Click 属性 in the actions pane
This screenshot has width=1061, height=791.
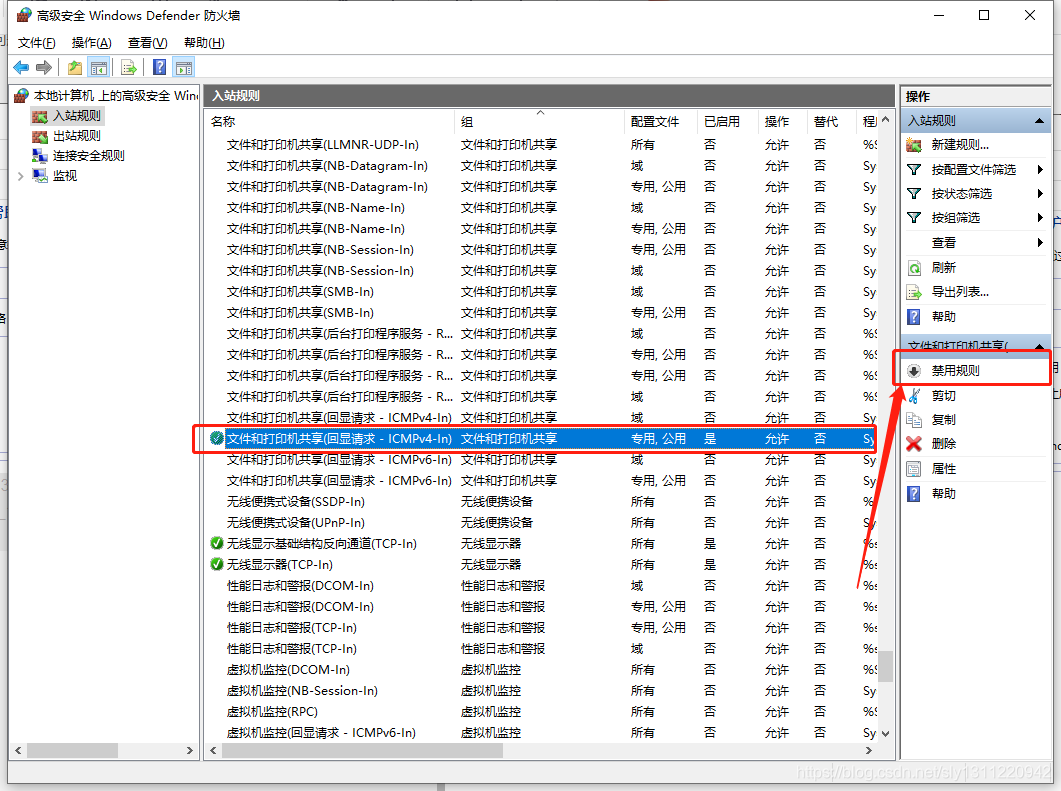coord(944,469)
